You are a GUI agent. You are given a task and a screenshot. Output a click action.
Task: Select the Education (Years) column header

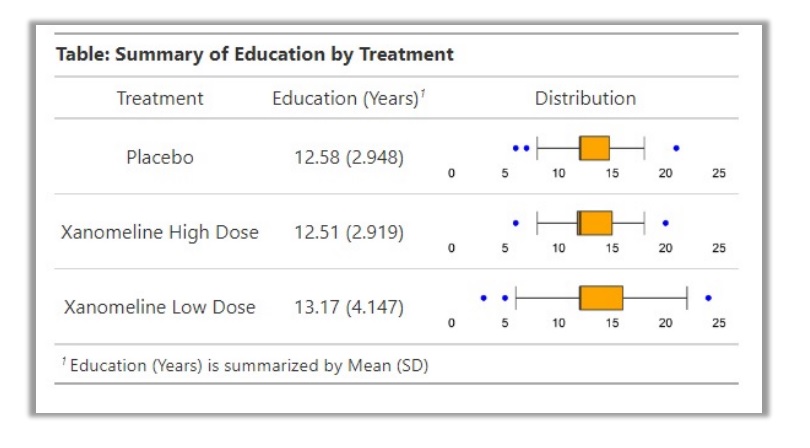coord(349,98)
